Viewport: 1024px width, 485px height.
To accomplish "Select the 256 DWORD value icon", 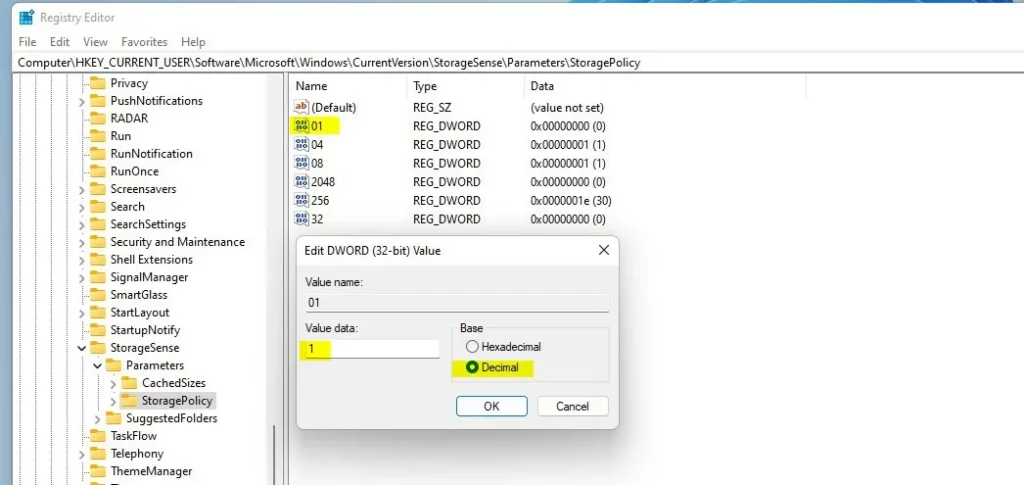I will (x=301, y=200).
